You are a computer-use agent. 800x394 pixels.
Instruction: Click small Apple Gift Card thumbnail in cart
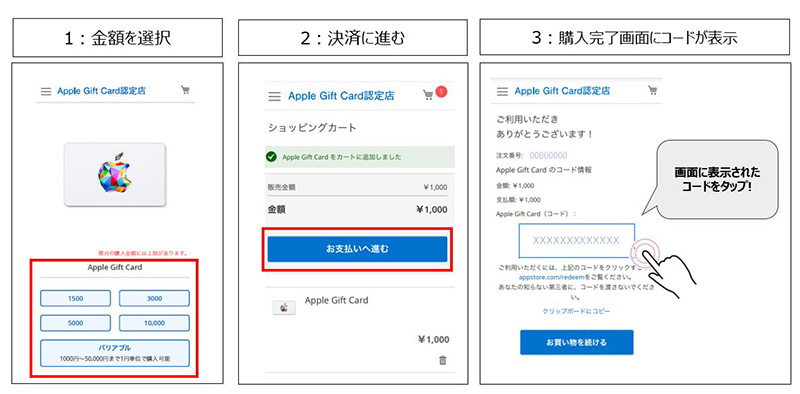coord(284,308)
